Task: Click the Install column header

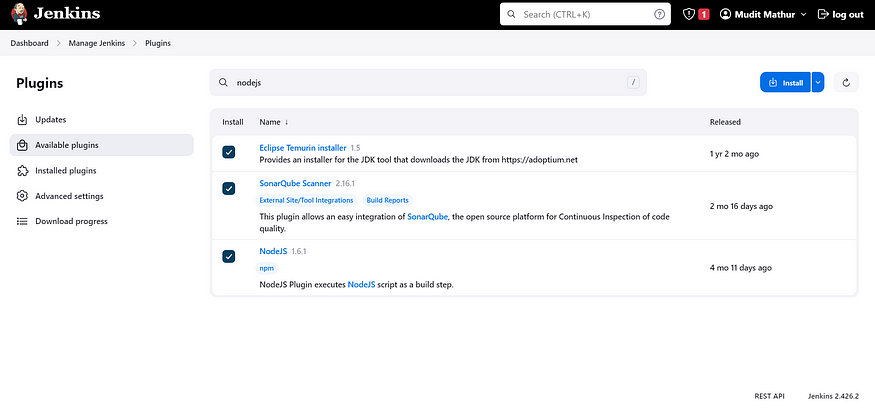Action: pyautogui.click(x=233, y=122)
